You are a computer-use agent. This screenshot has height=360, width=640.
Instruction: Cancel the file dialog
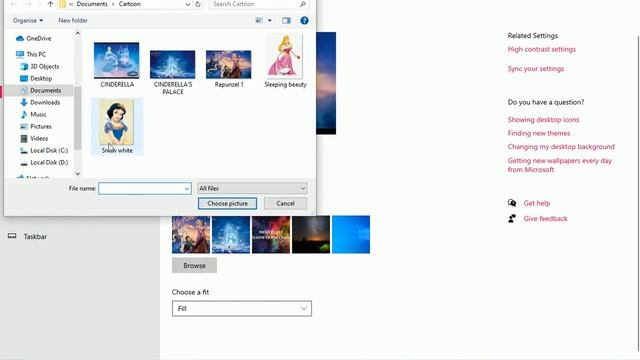click(285, 203)
